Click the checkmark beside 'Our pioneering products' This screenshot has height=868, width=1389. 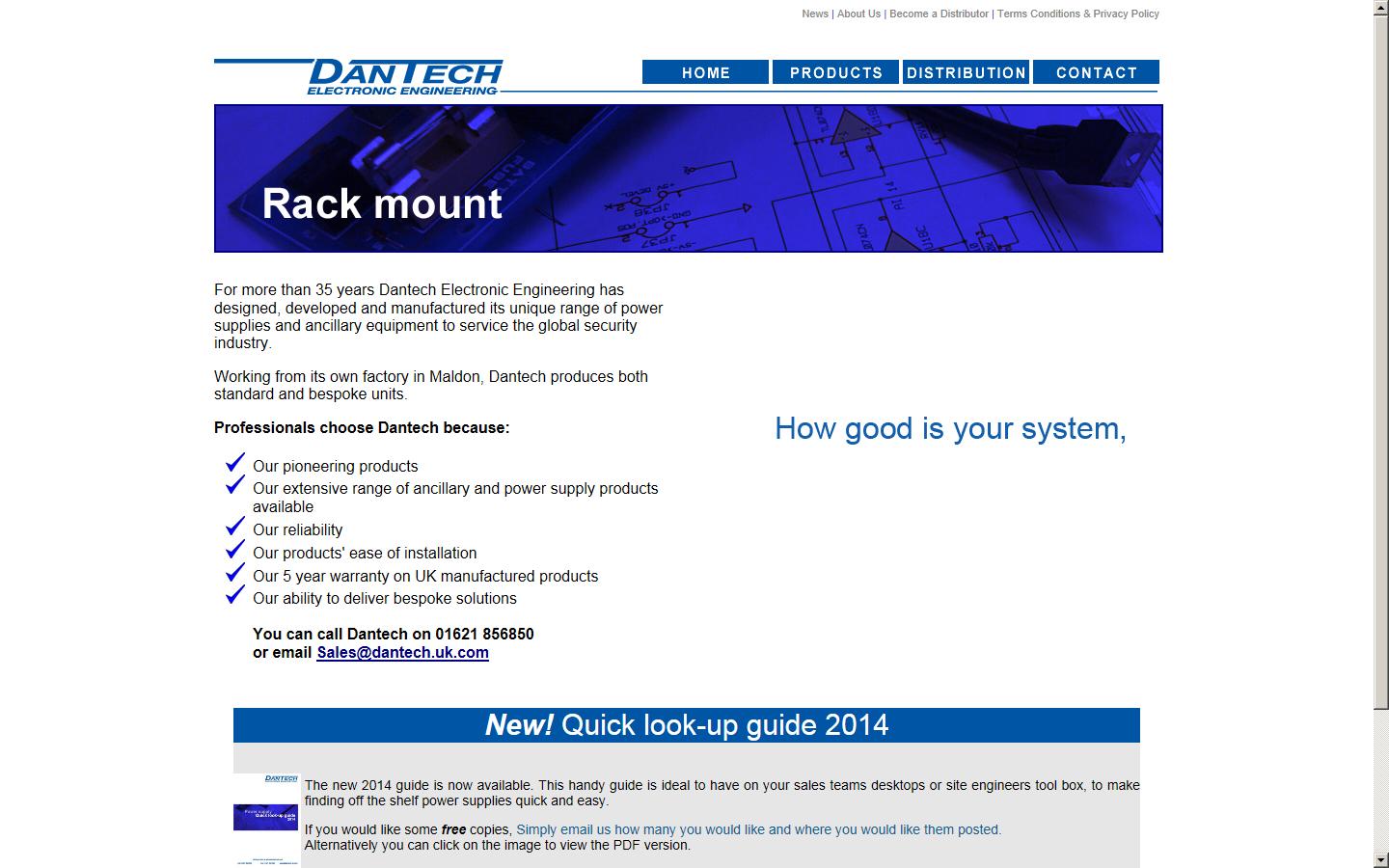click(x=234, y=463)
